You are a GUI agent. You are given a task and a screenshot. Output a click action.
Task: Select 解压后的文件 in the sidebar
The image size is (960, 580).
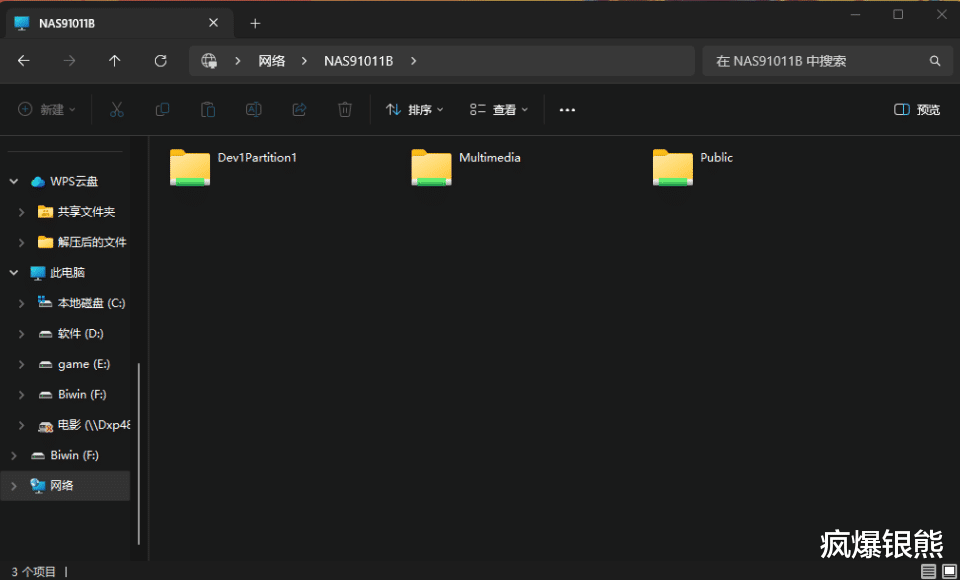pyautogui.click(x=92, y=243)
